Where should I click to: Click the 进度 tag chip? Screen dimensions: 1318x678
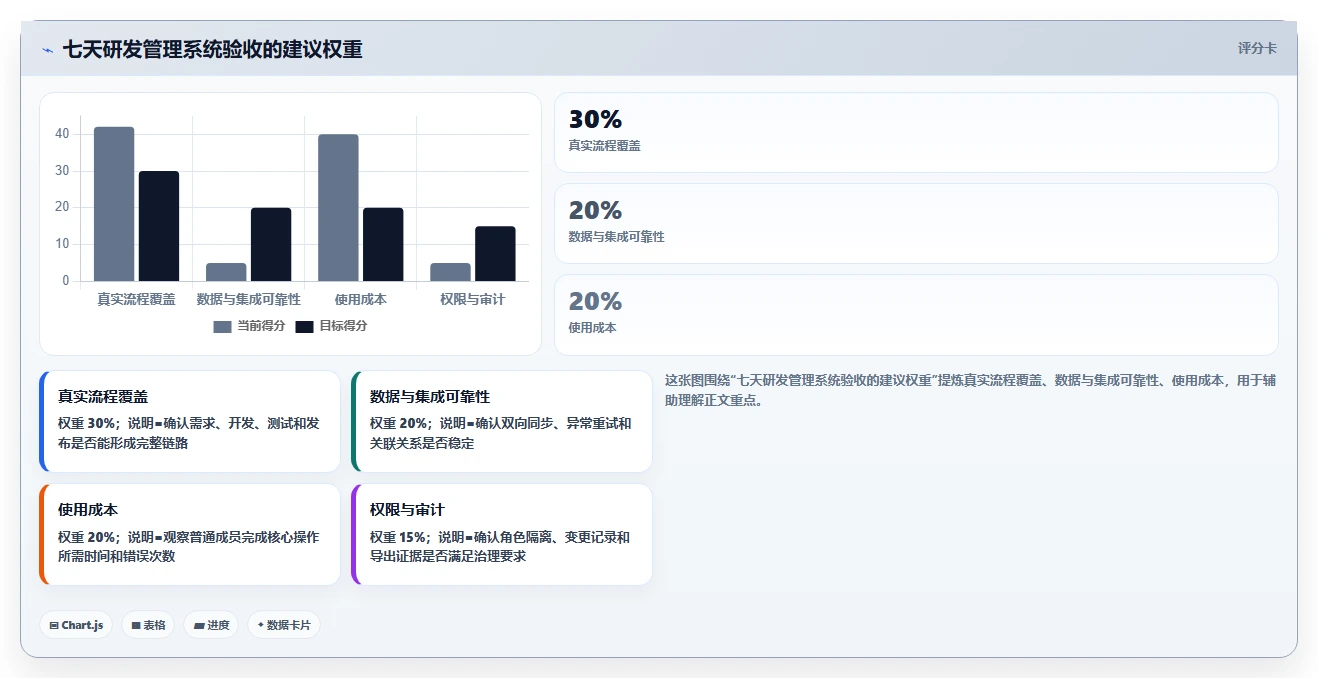click(211, 625)
